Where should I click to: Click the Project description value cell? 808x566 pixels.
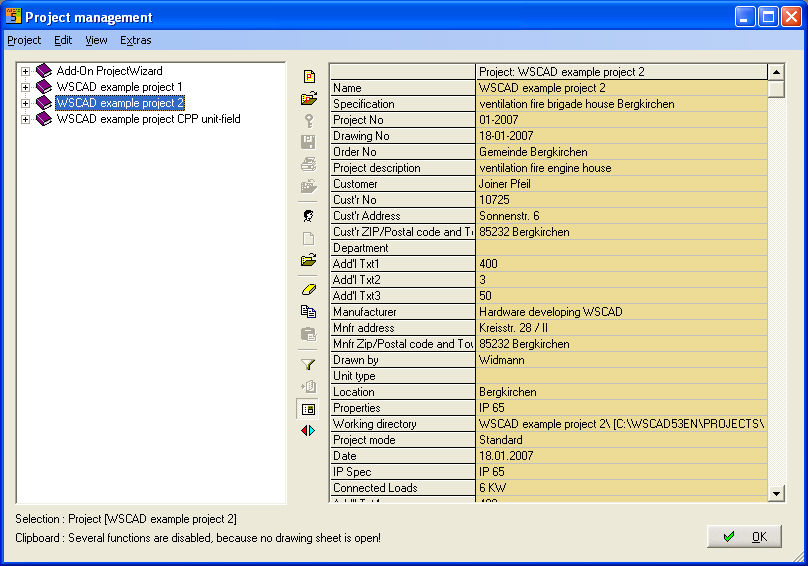(x=621, y=168)
